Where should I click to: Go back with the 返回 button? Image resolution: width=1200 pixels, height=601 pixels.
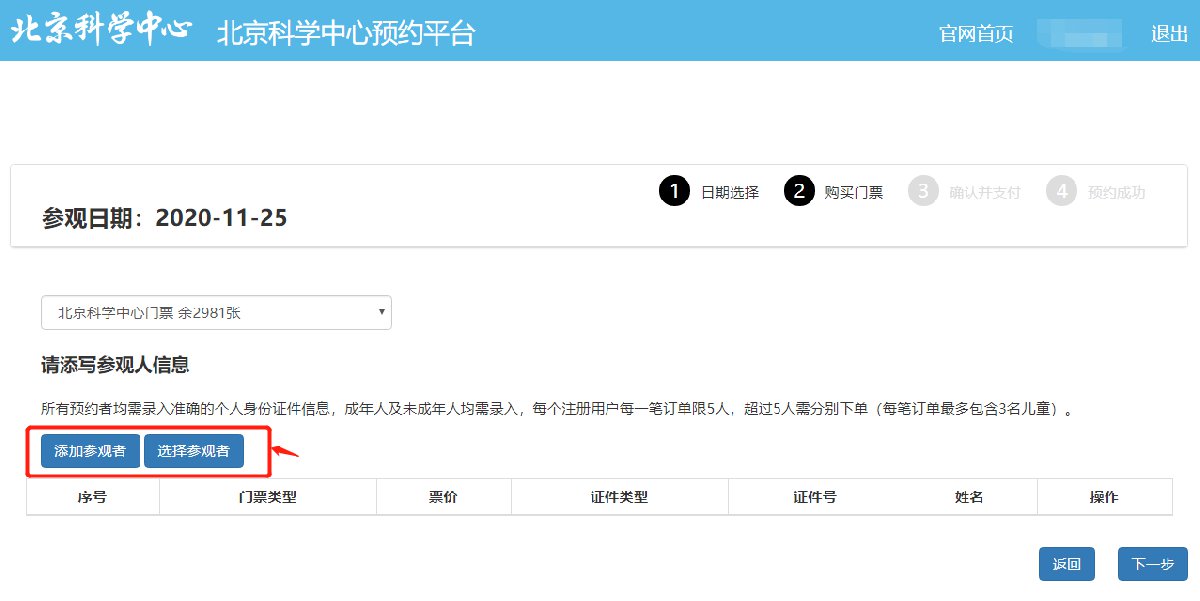coord(1067,564)
